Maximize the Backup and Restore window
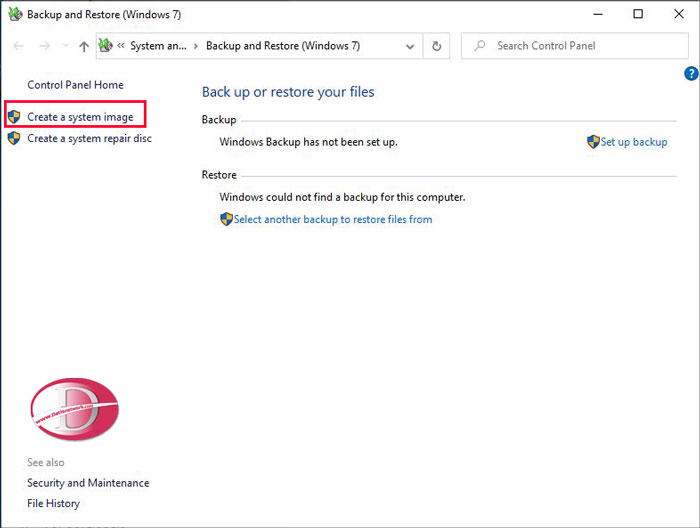Image resolution: width=700 pixels, height=528 pixels. coord(638,14)
